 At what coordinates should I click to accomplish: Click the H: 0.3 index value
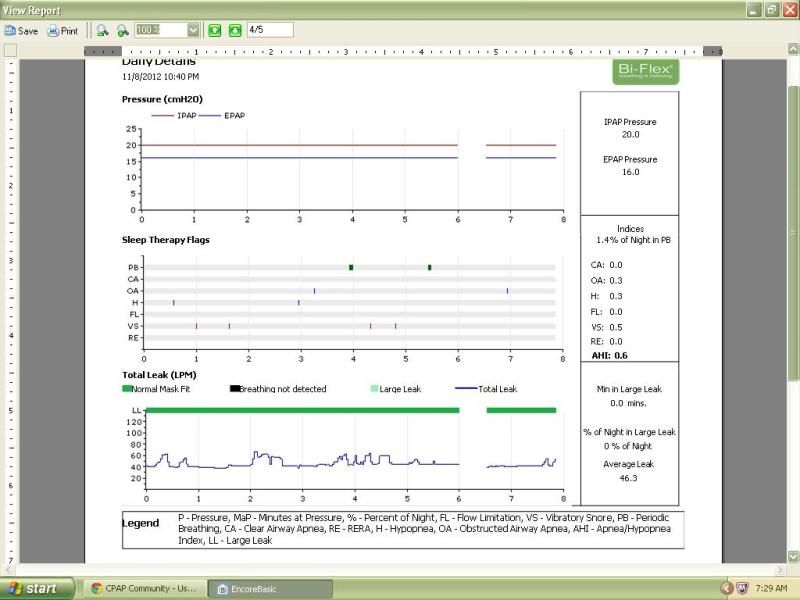[x=606, y=296]
